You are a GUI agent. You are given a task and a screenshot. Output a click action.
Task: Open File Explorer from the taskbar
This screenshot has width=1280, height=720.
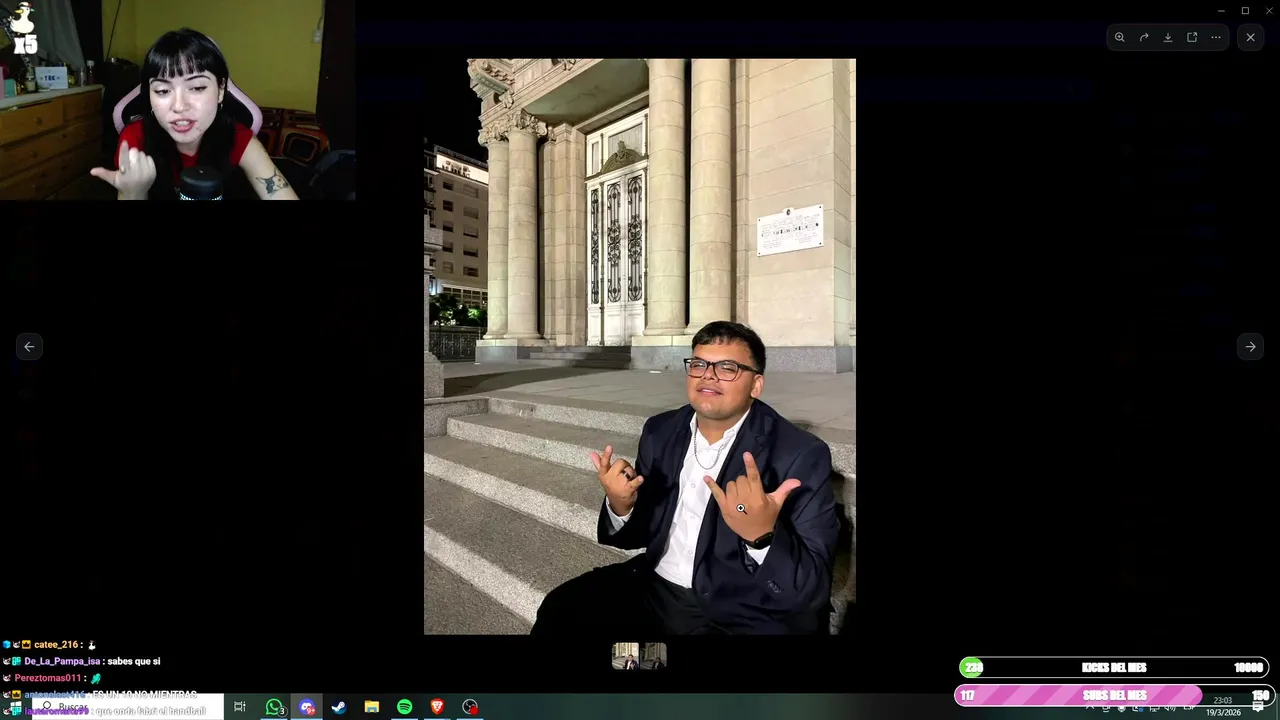pyautogui.click(x=371, y=707)
